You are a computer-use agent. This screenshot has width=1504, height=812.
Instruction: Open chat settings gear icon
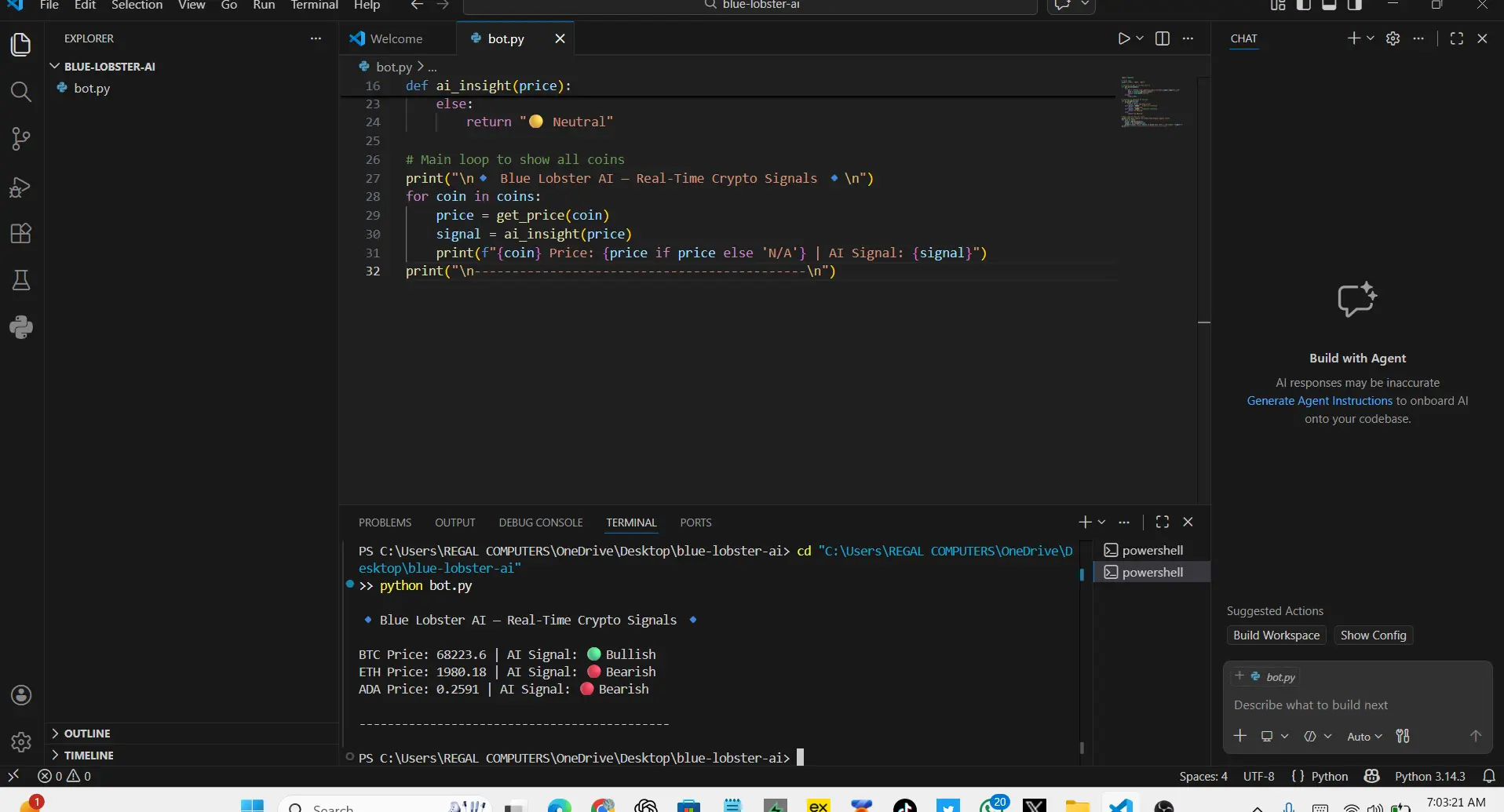point(1393,38)
